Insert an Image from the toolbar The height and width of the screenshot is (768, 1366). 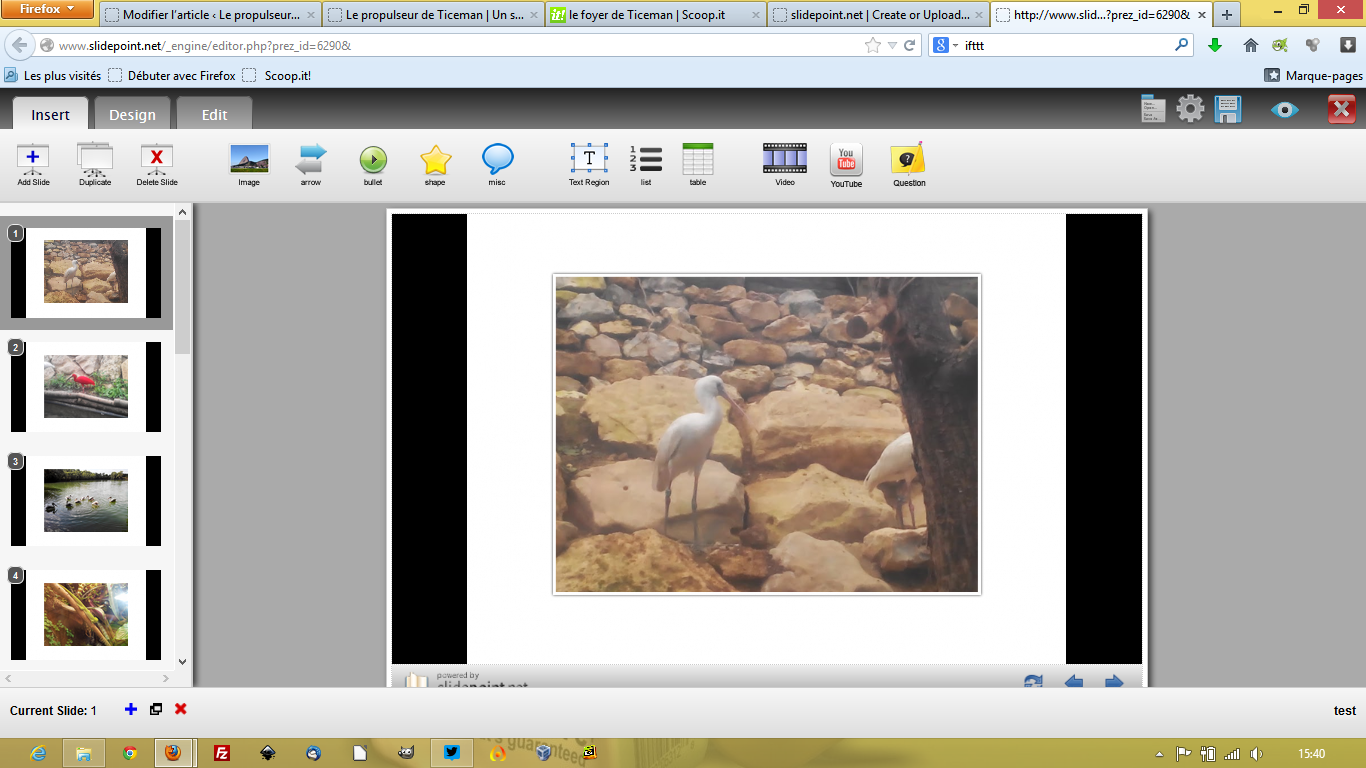(249, 160)
